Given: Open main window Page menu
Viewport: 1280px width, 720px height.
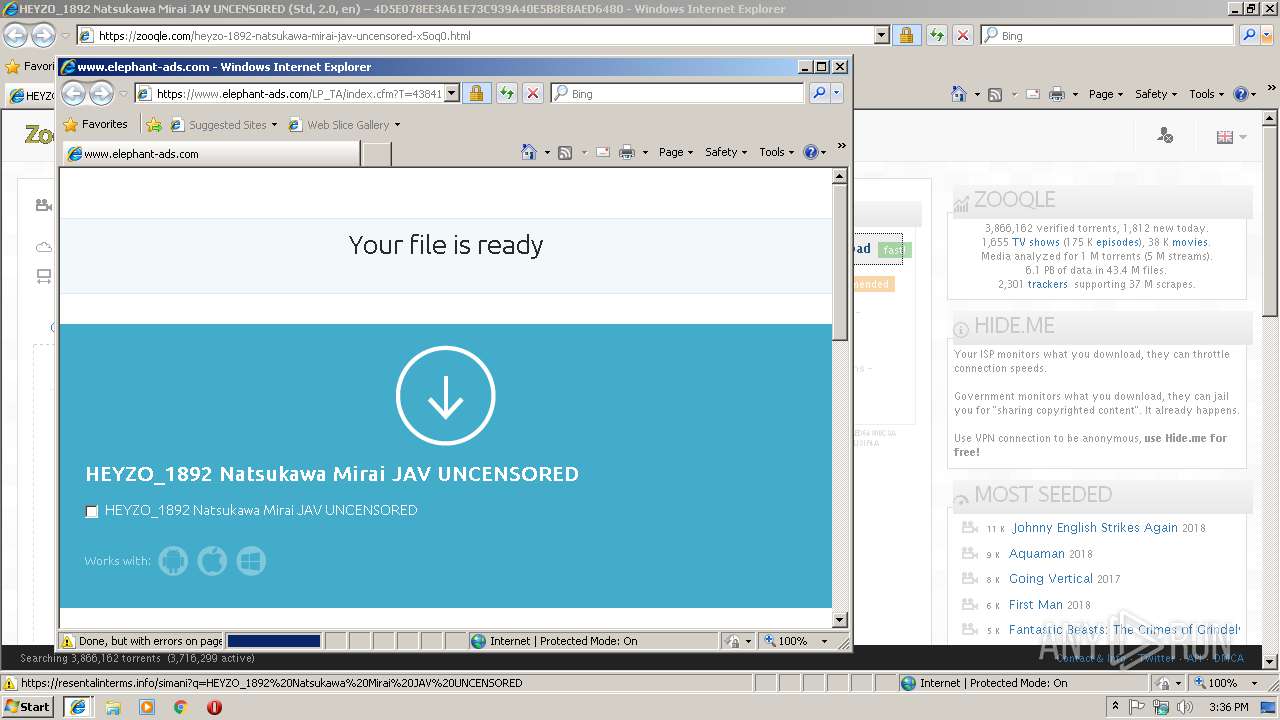Looking at the screenshot, I should point(1106,94).
